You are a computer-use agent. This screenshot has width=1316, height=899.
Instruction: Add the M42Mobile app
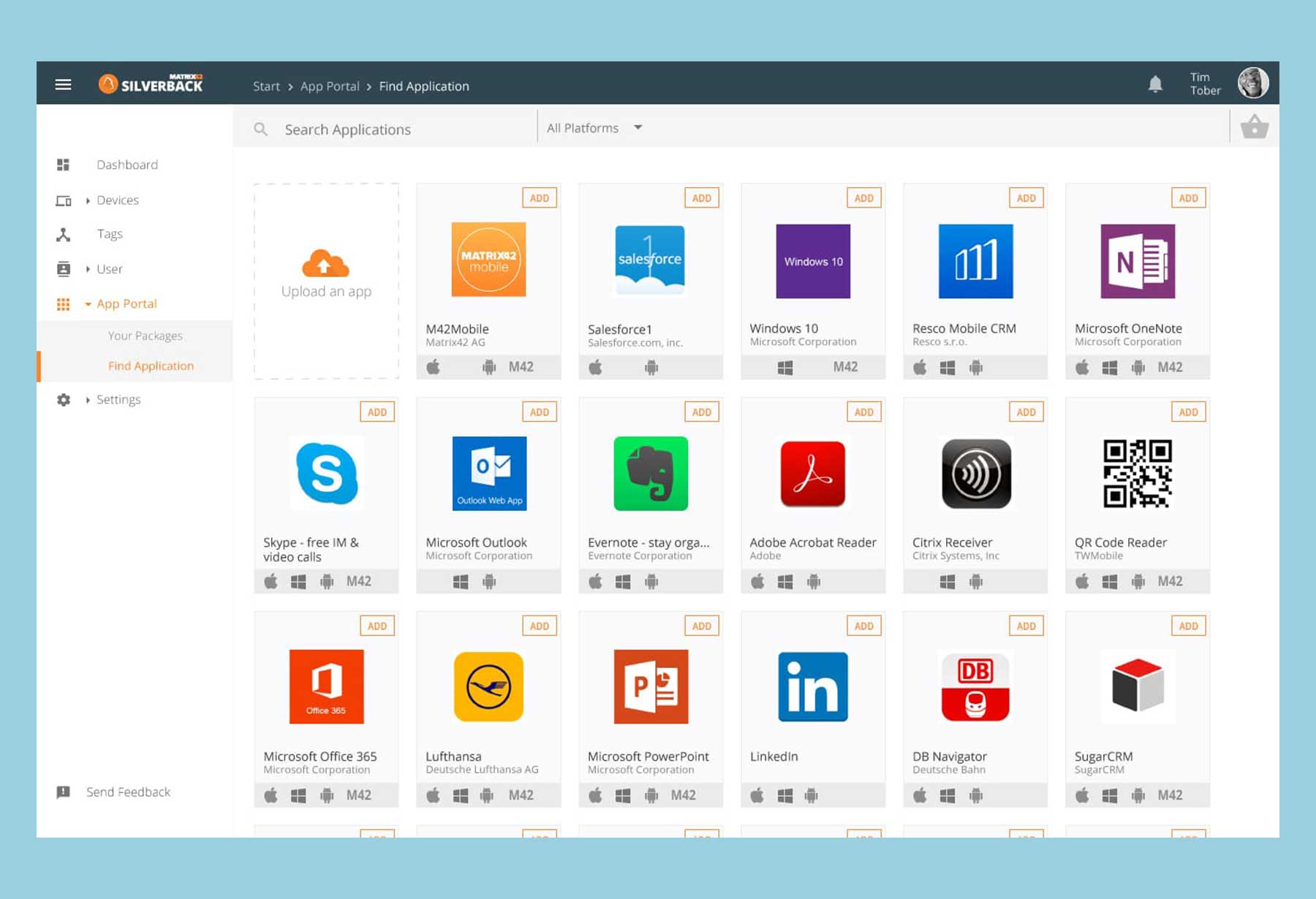tap(540, 198)
